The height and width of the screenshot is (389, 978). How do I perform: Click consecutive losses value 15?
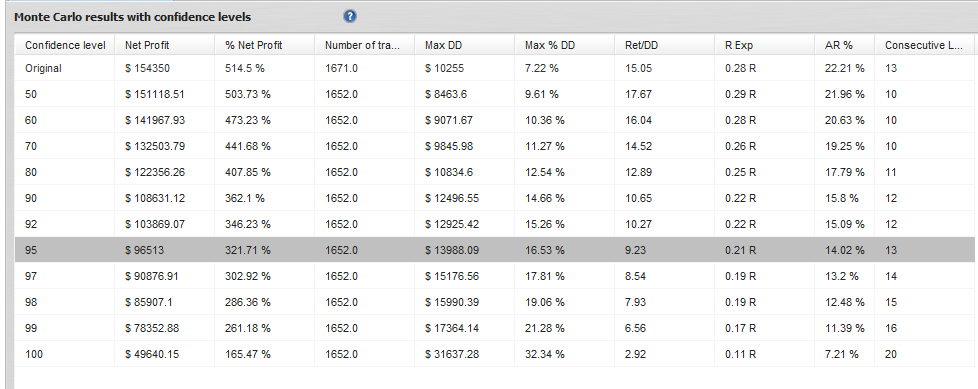891,302
